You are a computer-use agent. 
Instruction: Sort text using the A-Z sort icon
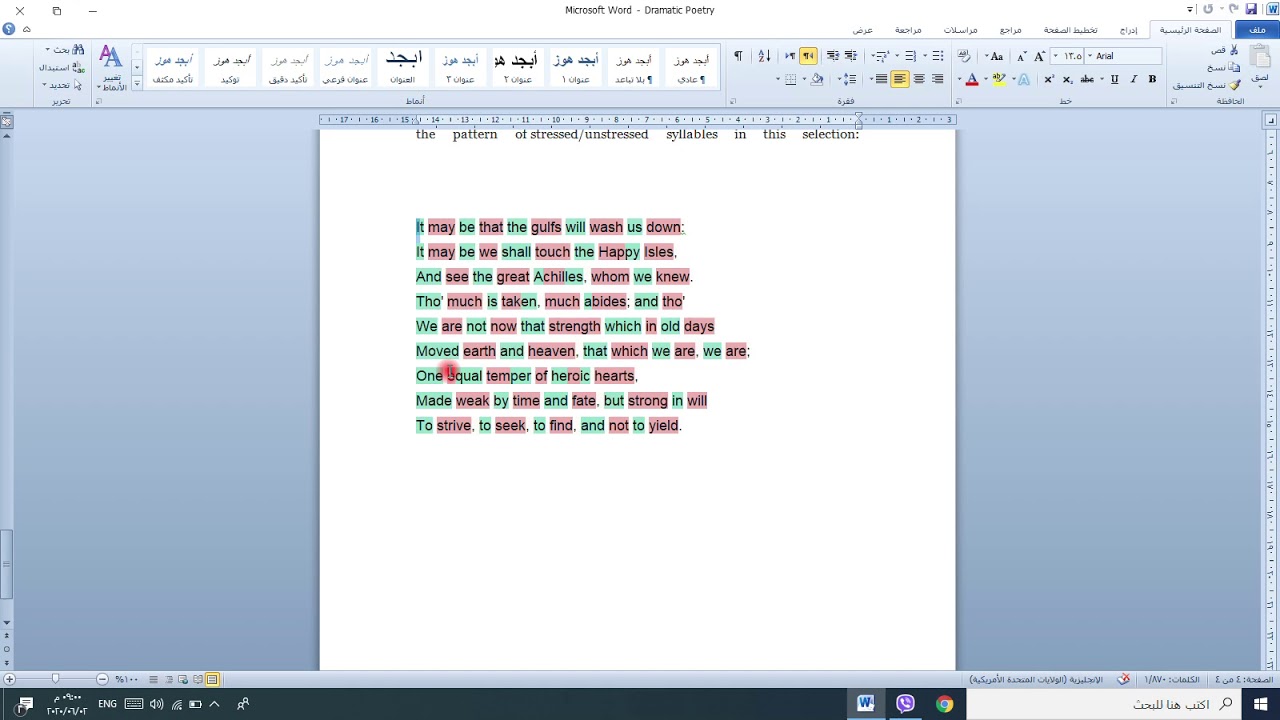[x=764, y=56]
